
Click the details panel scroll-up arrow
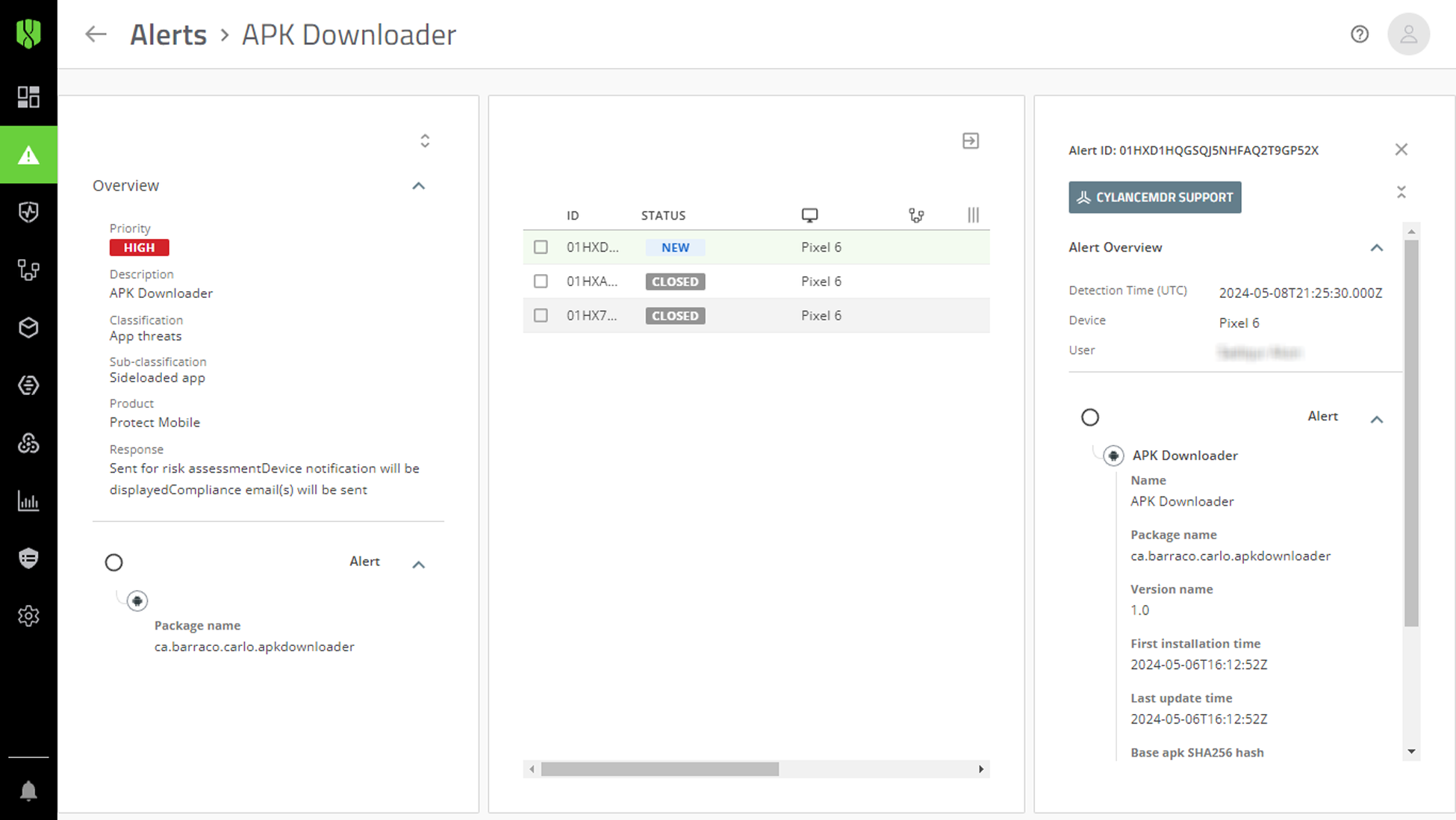(x=1411, y=232)
